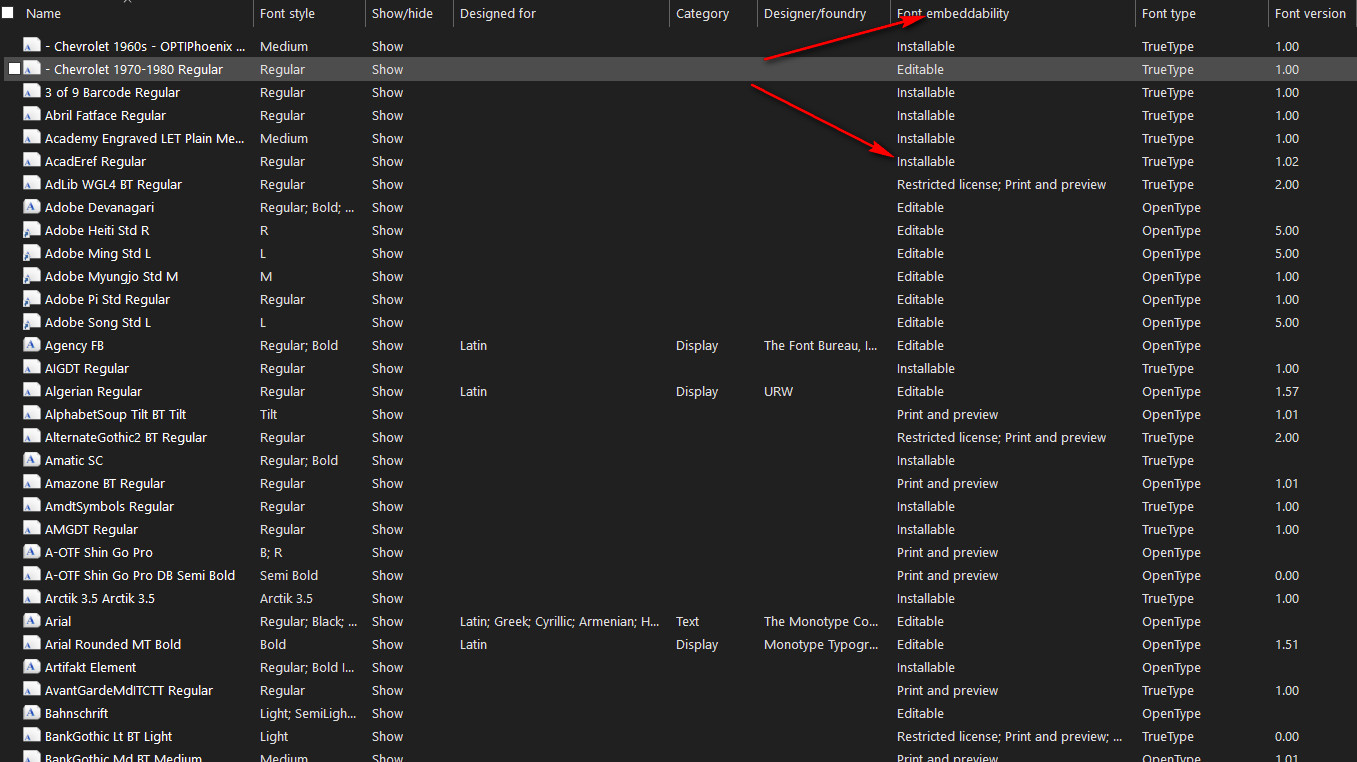This screenshot has width=1357, height=762.
Task: Click 'Installable' in the AcadEref Regular row
Action: coord(925,161)
